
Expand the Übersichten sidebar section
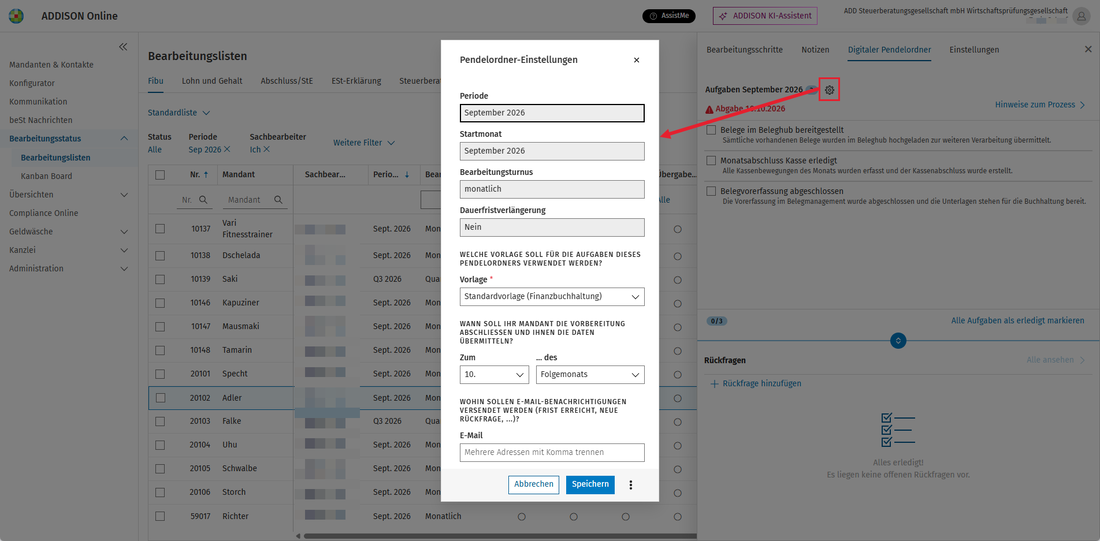pyautogui.click(x=124, y=194)
